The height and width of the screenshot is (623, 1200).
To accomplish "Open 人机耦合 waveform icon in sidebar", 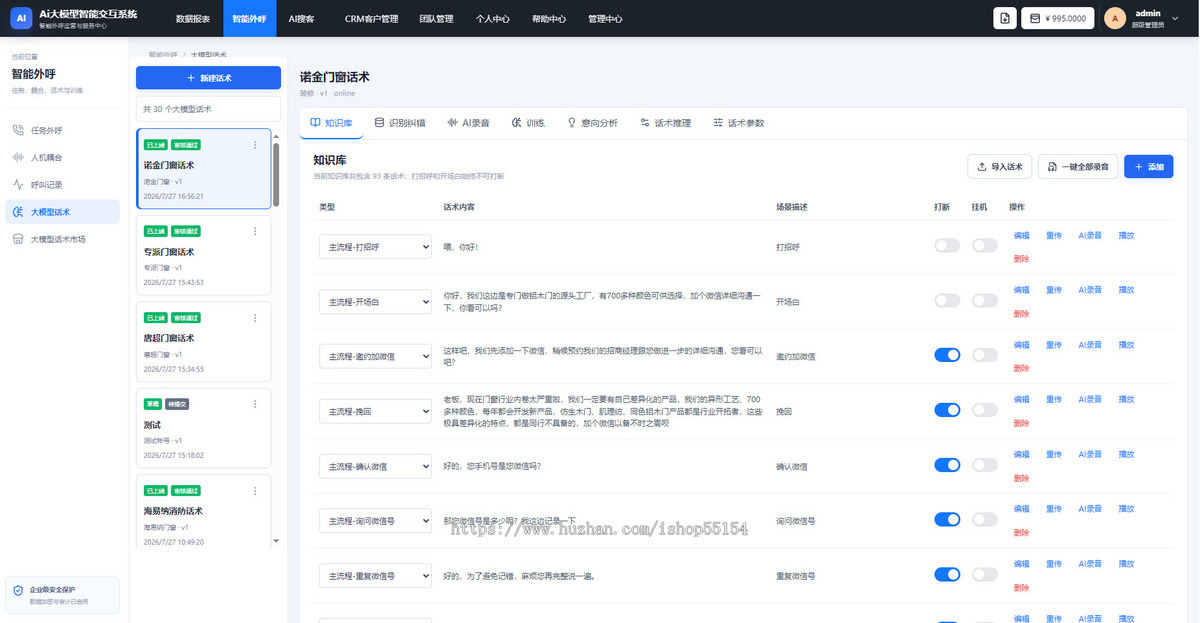I will click(18, 157).
